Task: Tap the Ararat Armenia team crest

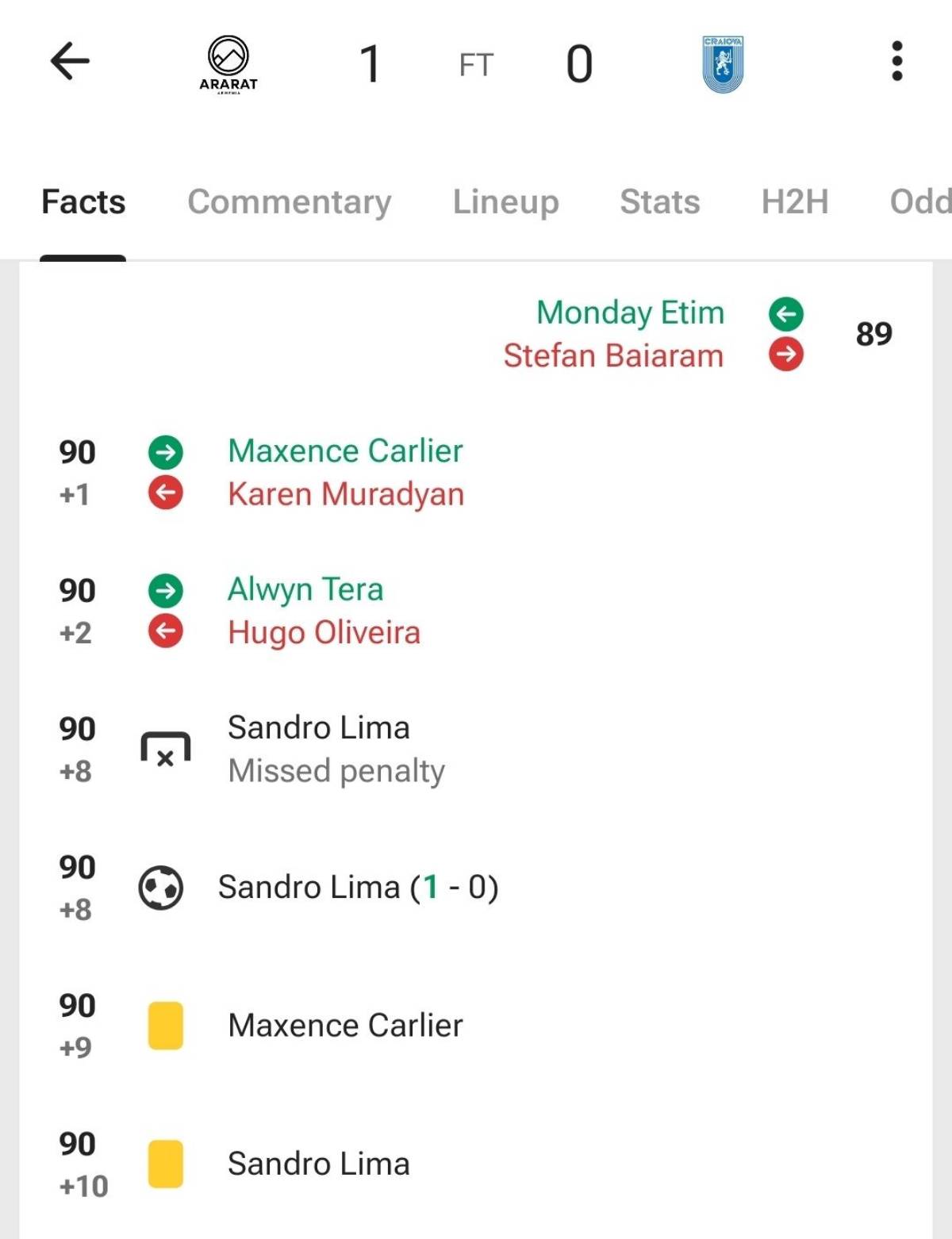Action: 228,64
